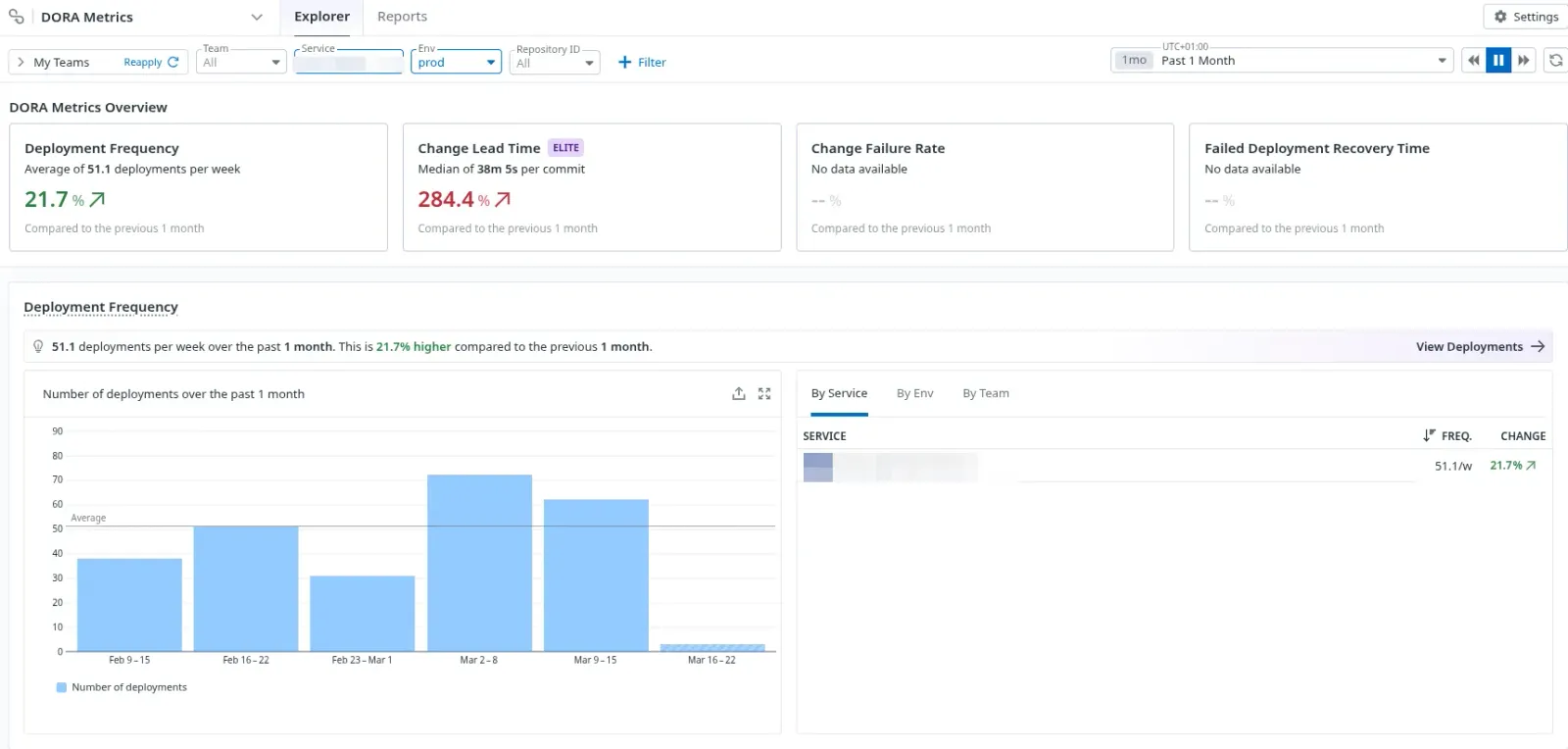Open the Deployment Frequency overview card

198,187
